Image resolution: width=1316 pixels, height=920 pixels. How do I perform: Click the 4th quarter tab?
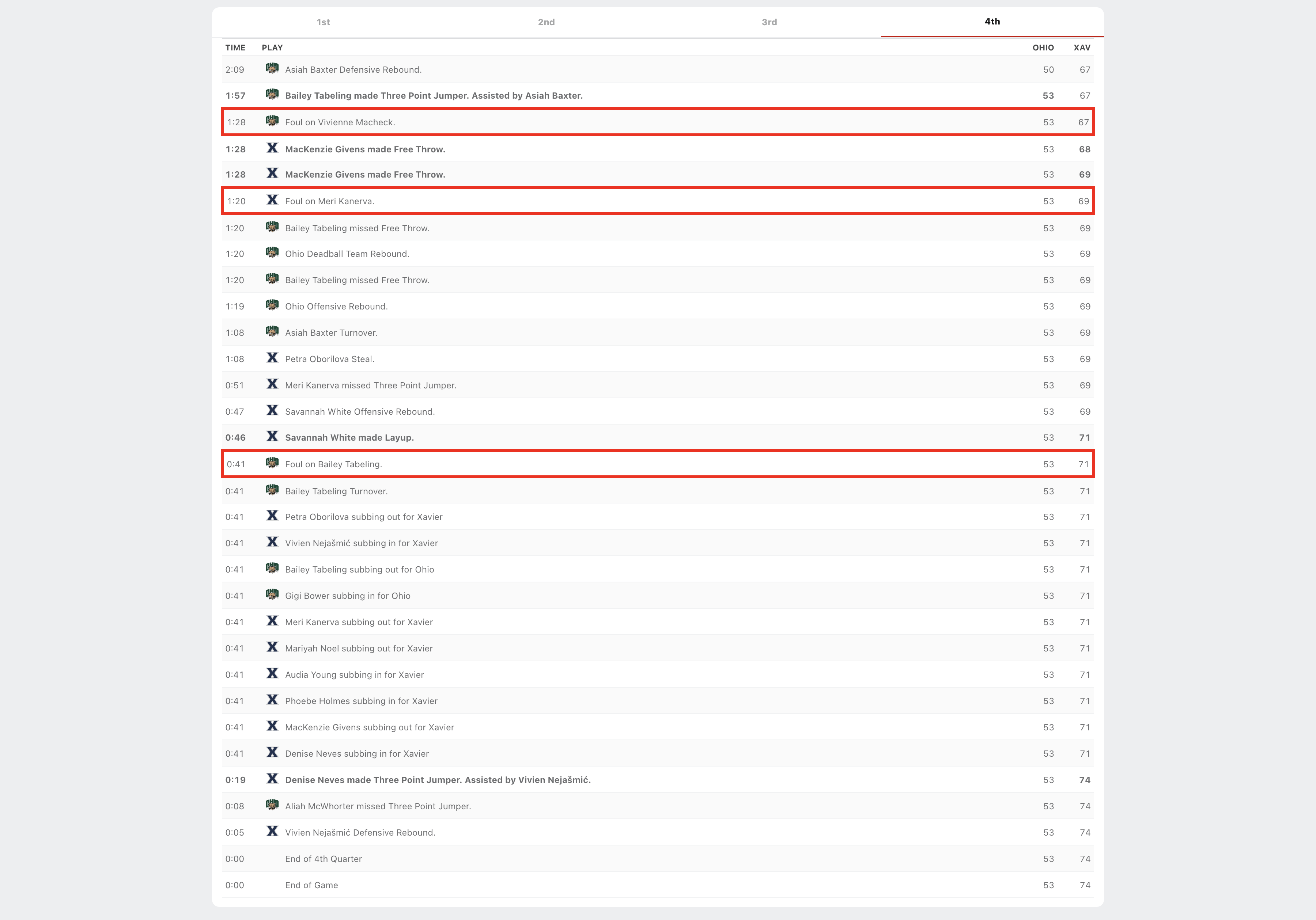(992, 22)
